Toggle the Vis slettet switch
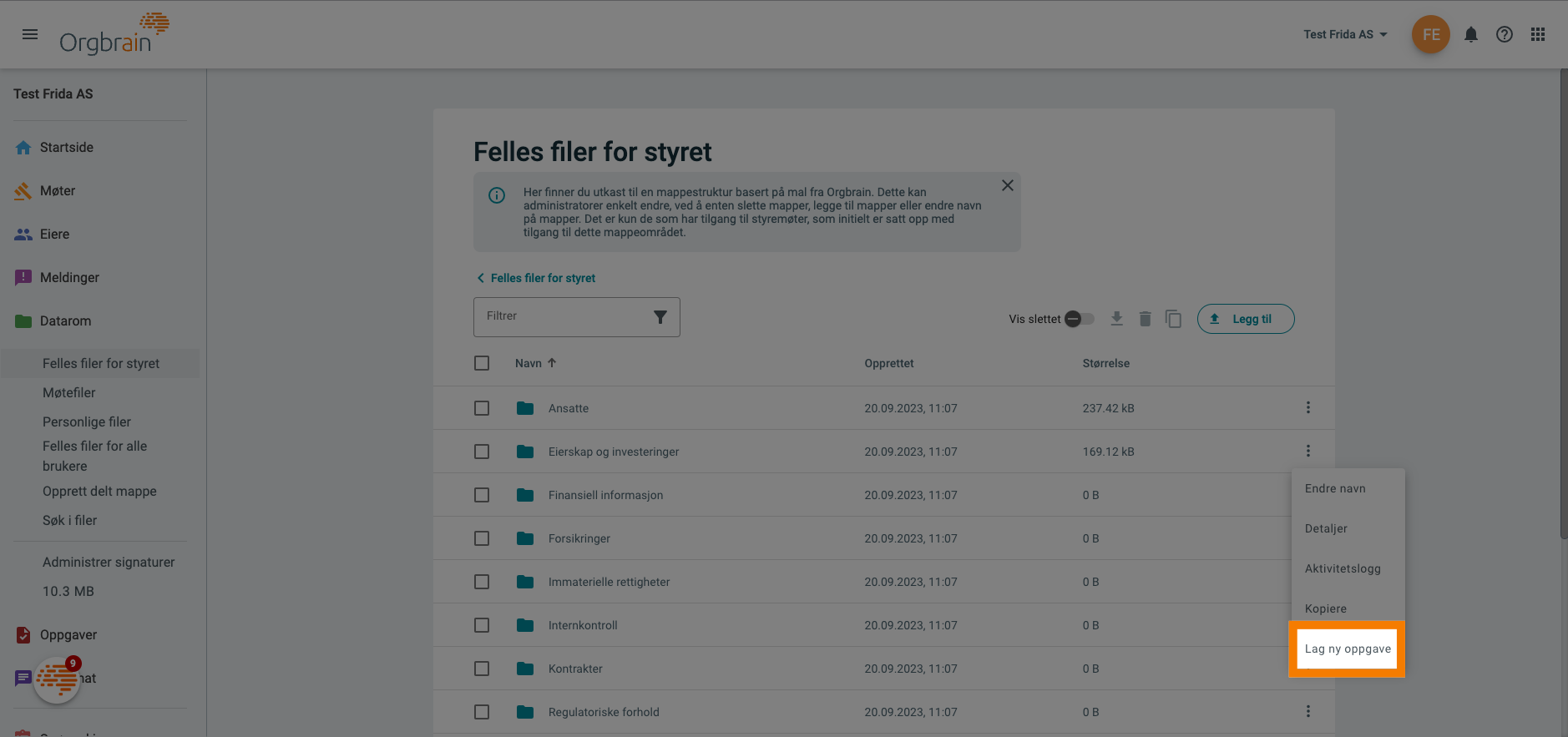Image resolution: width=1568 pixels, height=737 pixels. (x=1079, y=319)
